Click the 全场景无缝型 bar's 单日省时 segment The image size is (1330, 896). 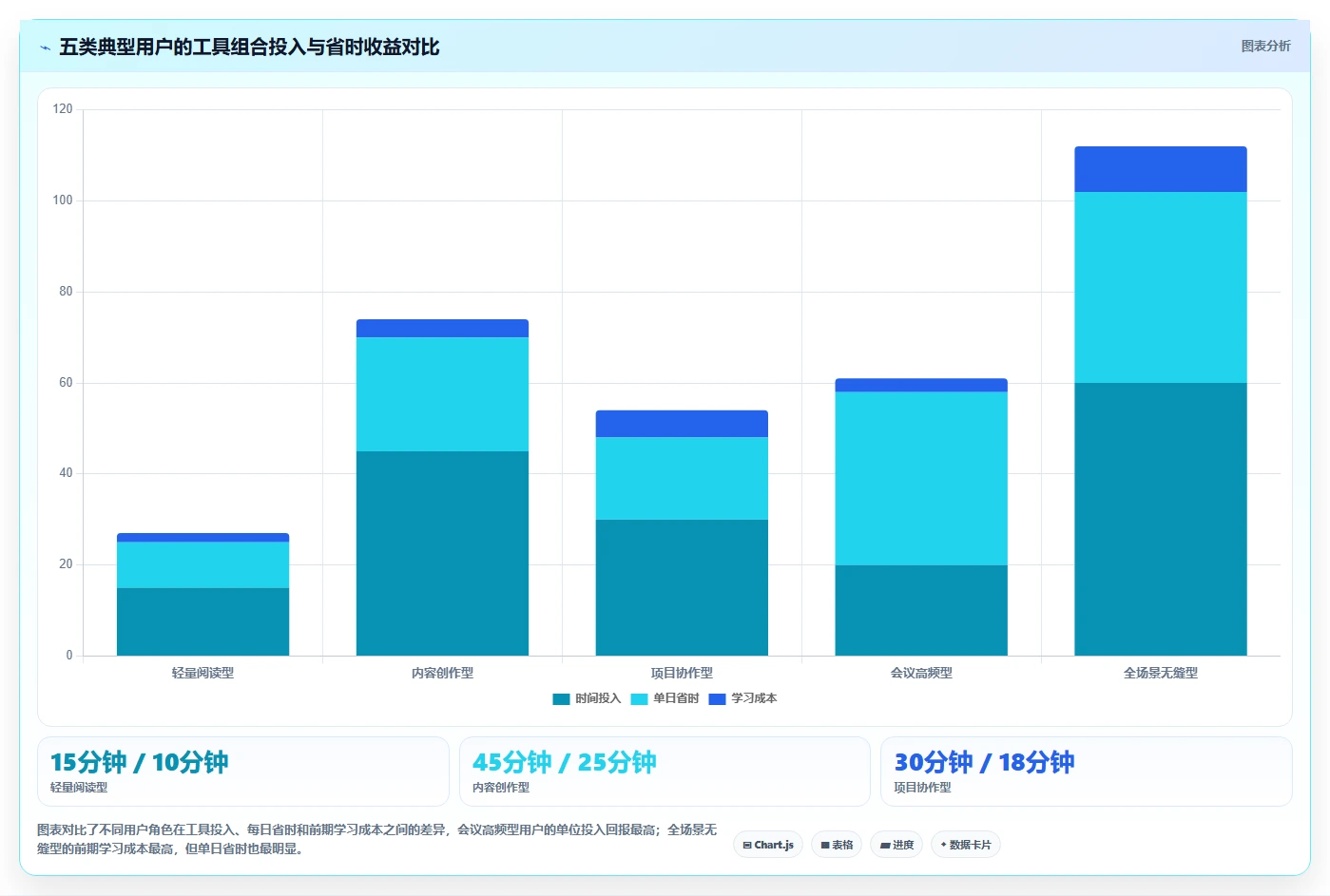(1161, 288)
